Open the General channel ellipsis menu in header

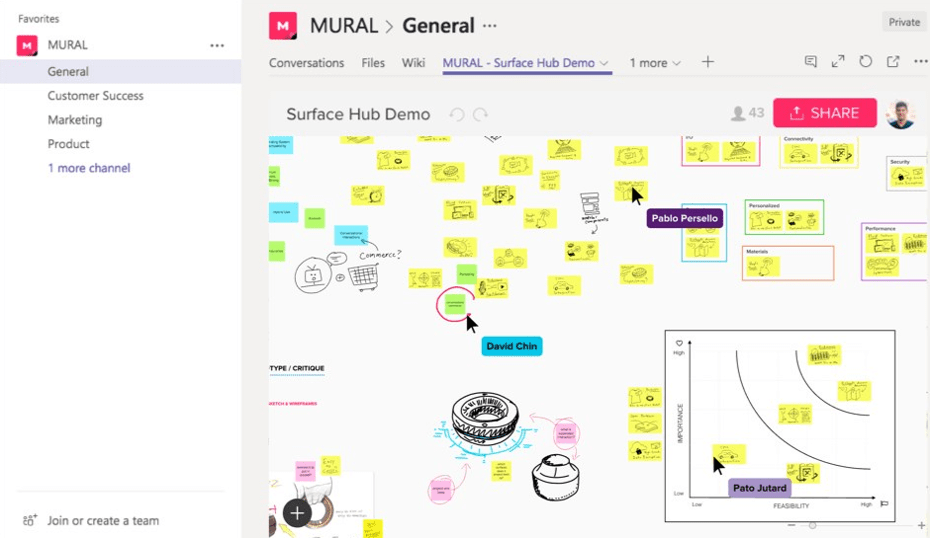tap(489, 26)
